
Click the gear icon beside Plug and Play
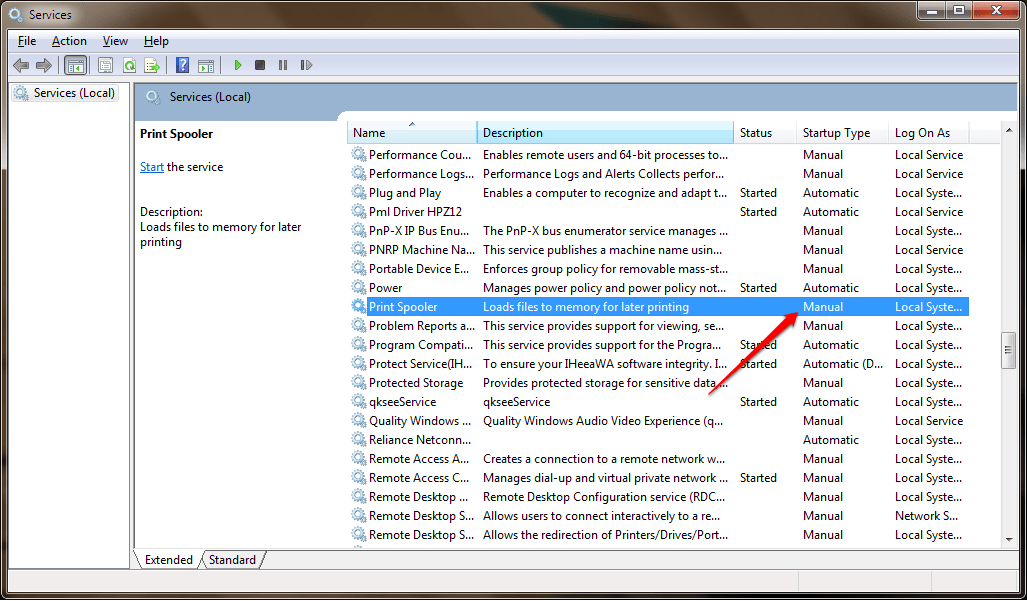358,192
